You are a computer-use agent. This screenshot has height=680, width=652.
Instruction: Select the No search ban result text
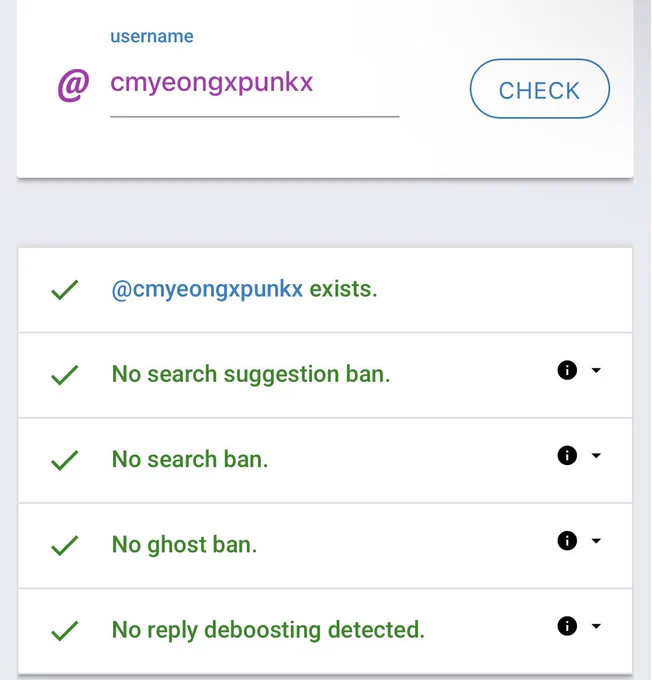click(x=190, y=459)
